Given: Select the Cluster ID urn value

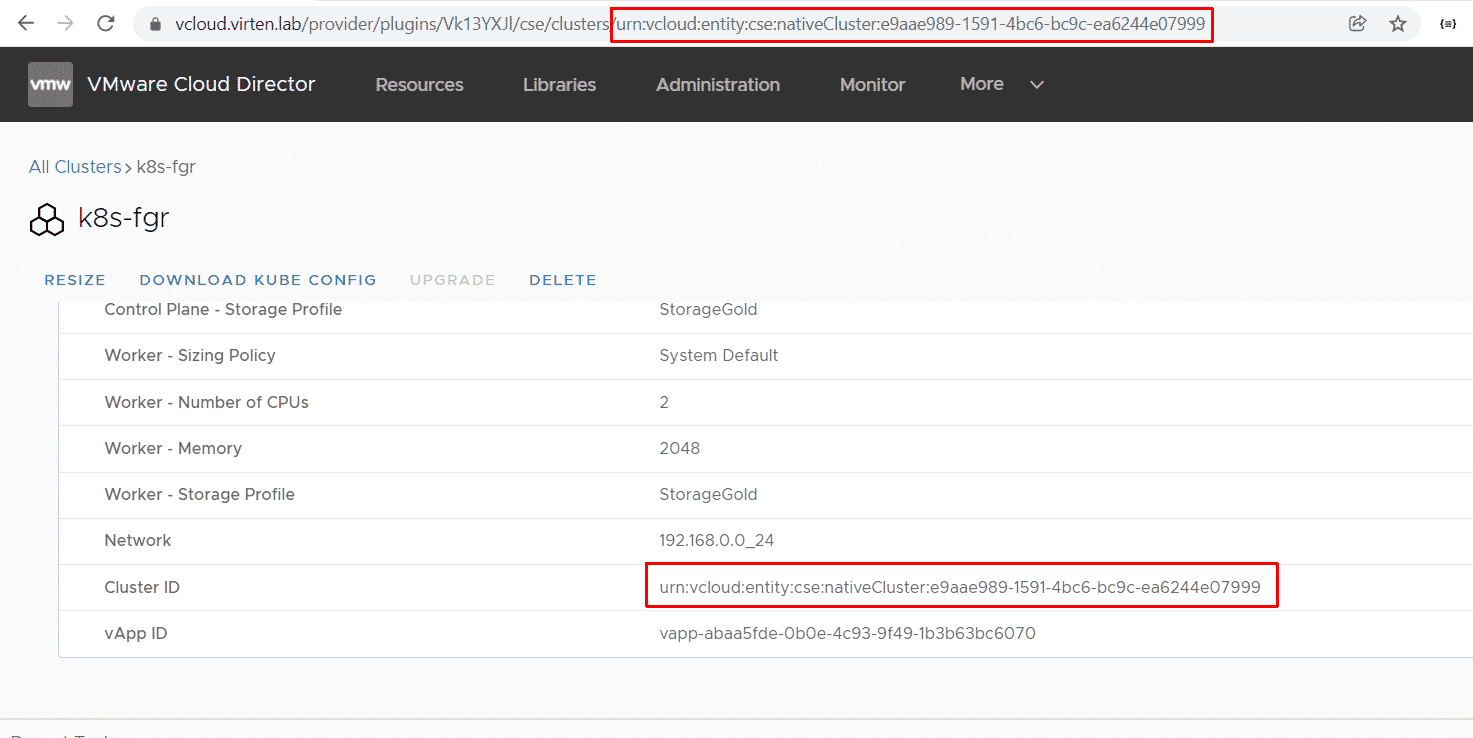Looking at the screenshot, I should 960,587.
